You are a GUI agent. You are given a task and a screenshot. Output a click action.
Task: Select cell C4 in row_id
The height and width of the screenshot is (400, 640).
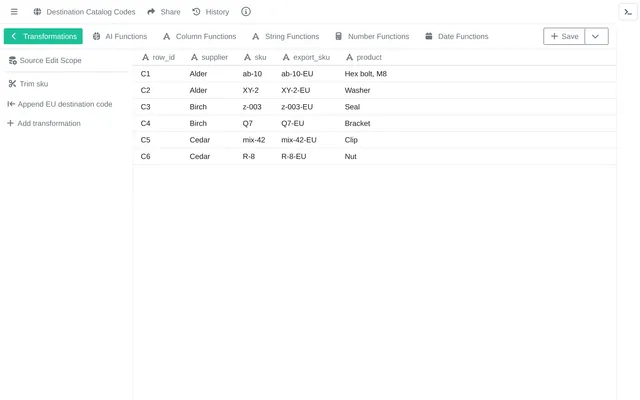tap(145, 123)
